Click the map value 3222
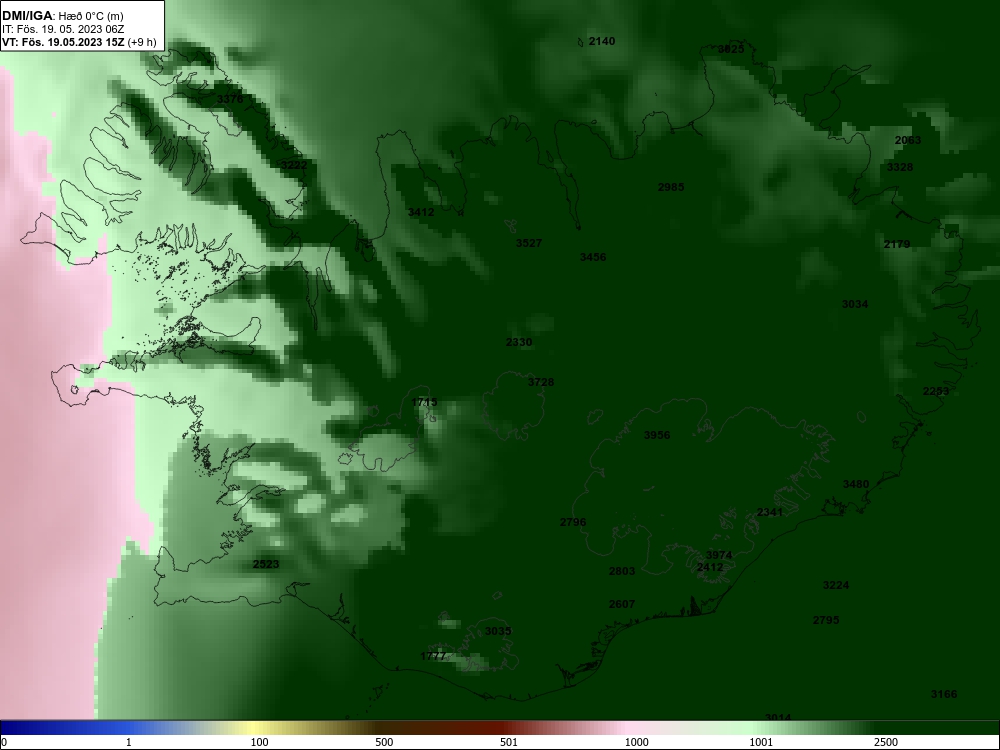1000x750 pixels. point(294,165)
